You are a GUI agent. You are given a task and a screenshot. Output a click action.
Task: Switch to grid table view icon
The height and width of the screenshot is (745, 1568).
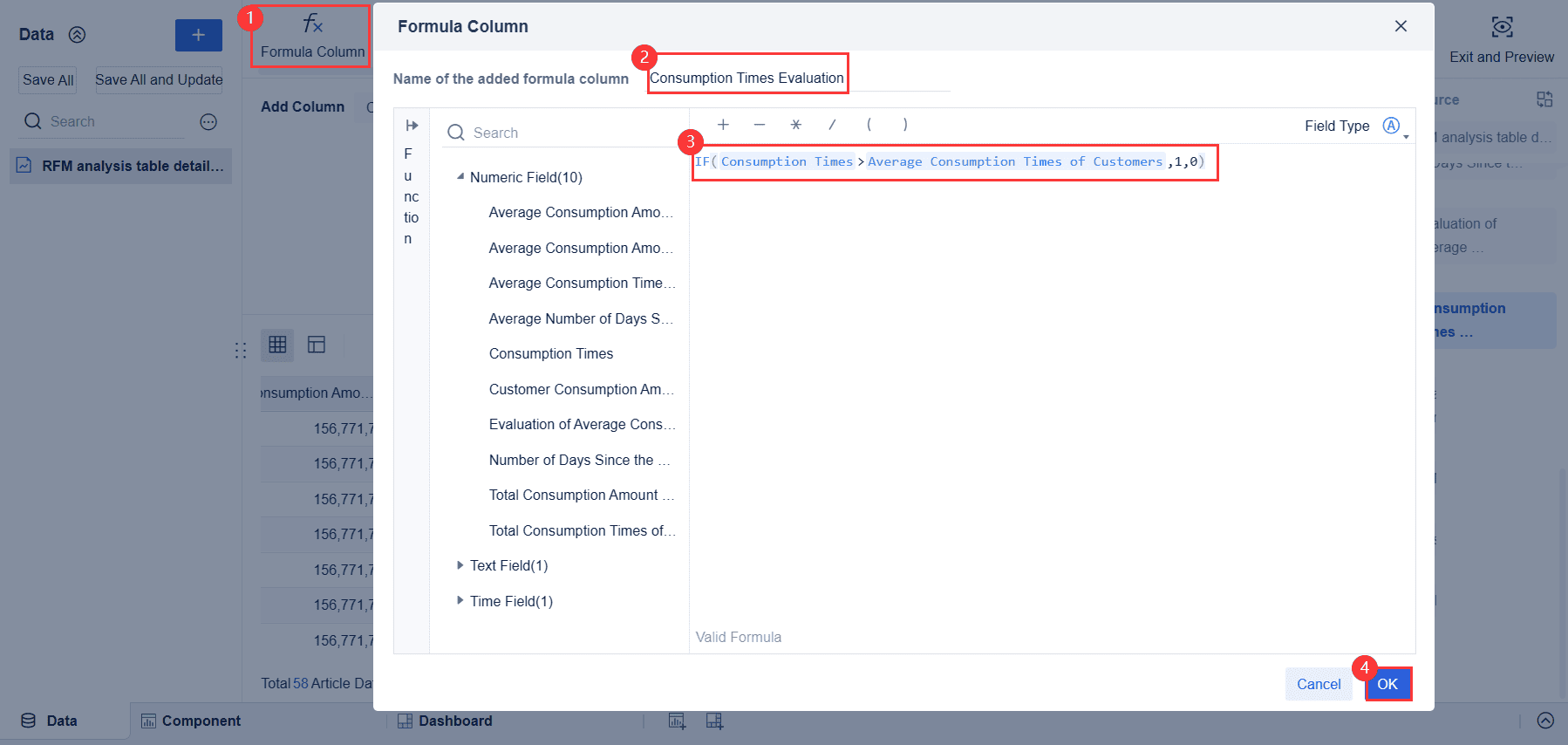[x=277, y=345]
